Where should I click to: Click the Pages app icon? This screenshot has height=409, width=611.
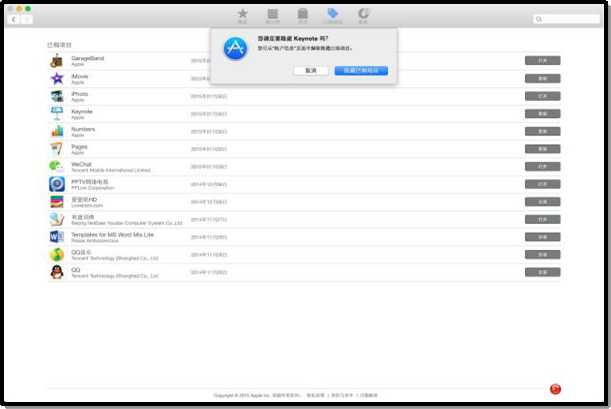pyautogui.click(x=57, y=149)
